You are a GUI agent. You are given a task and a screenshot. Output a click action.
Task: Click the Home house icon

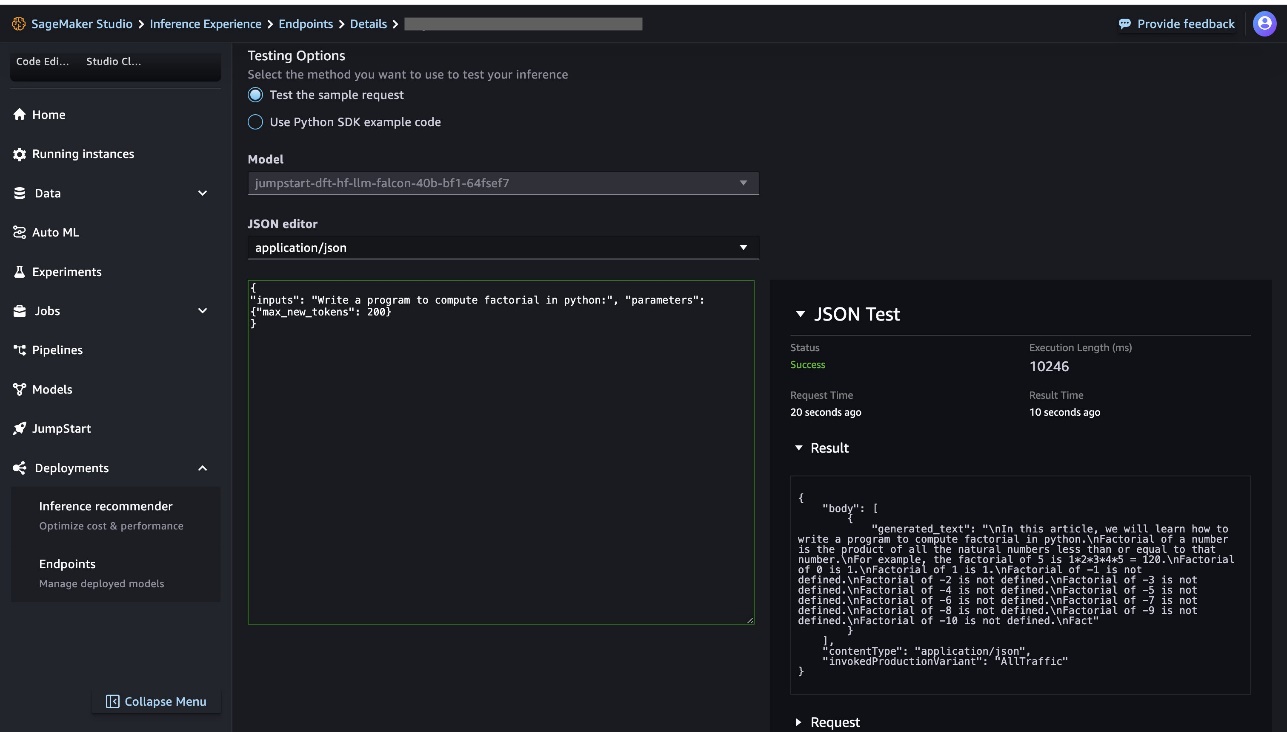pyautogui.click(x=19, y=115)
